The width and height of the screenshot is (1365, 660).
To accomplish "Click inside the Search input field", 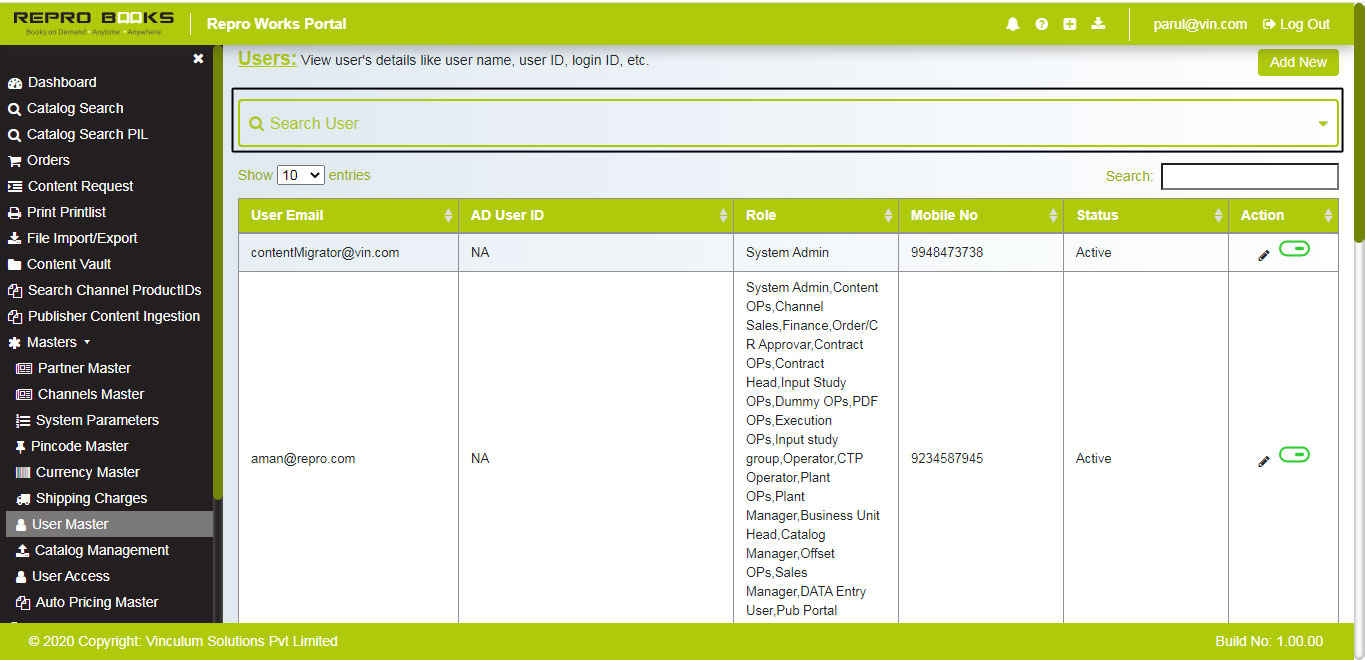I will click(x=1249, y=176).
